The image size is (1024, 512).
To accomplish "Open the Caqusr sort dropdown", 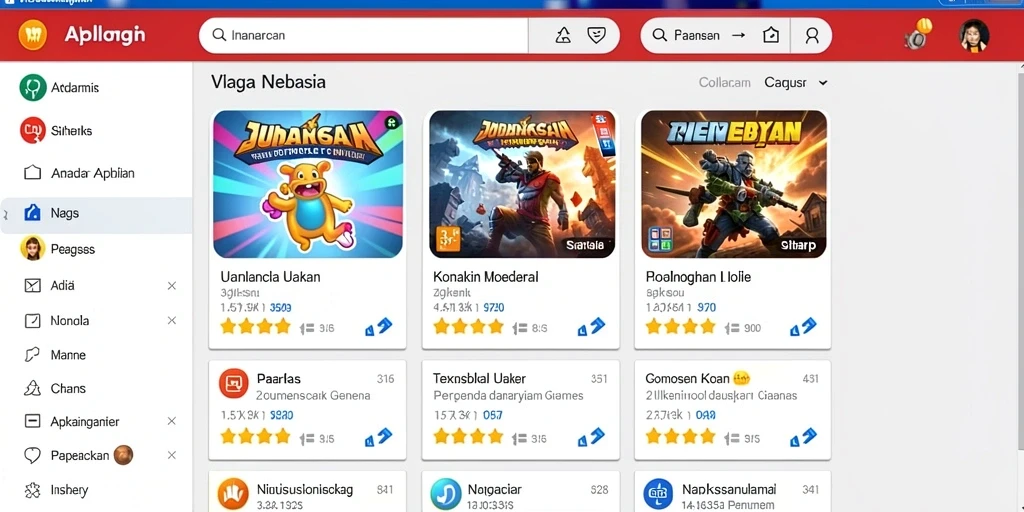I will 796,83.
